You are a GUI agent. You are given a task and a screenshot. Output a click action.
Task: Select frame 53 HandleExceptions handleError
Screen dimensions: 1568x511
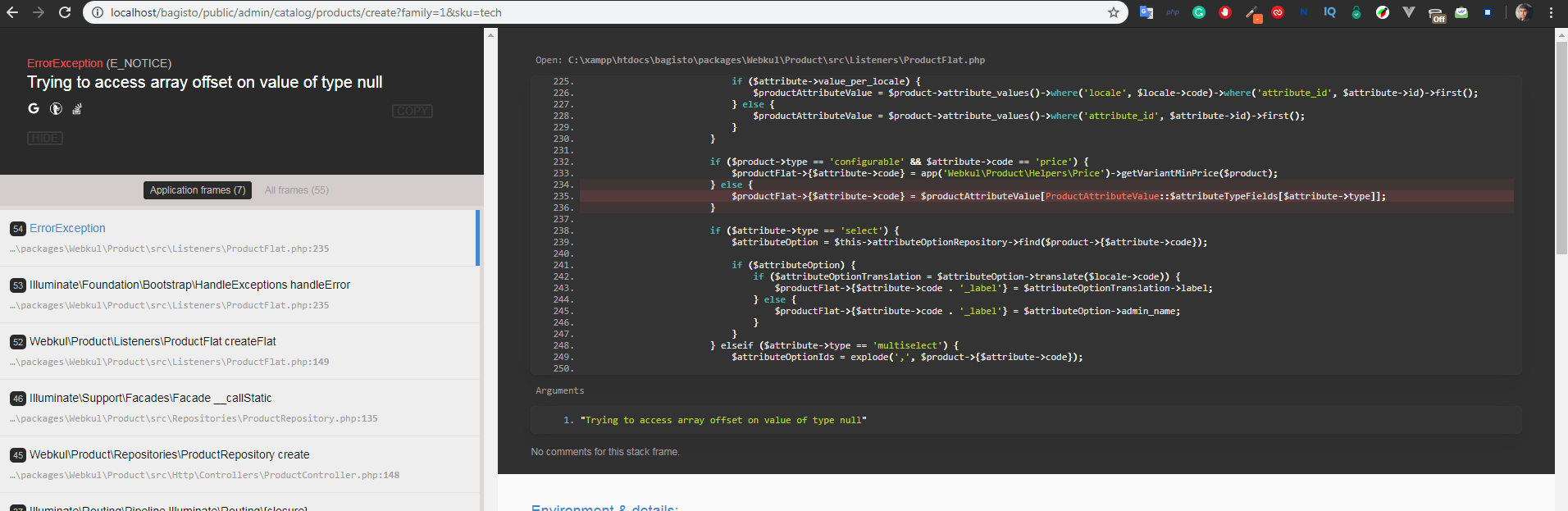[239, 294]
